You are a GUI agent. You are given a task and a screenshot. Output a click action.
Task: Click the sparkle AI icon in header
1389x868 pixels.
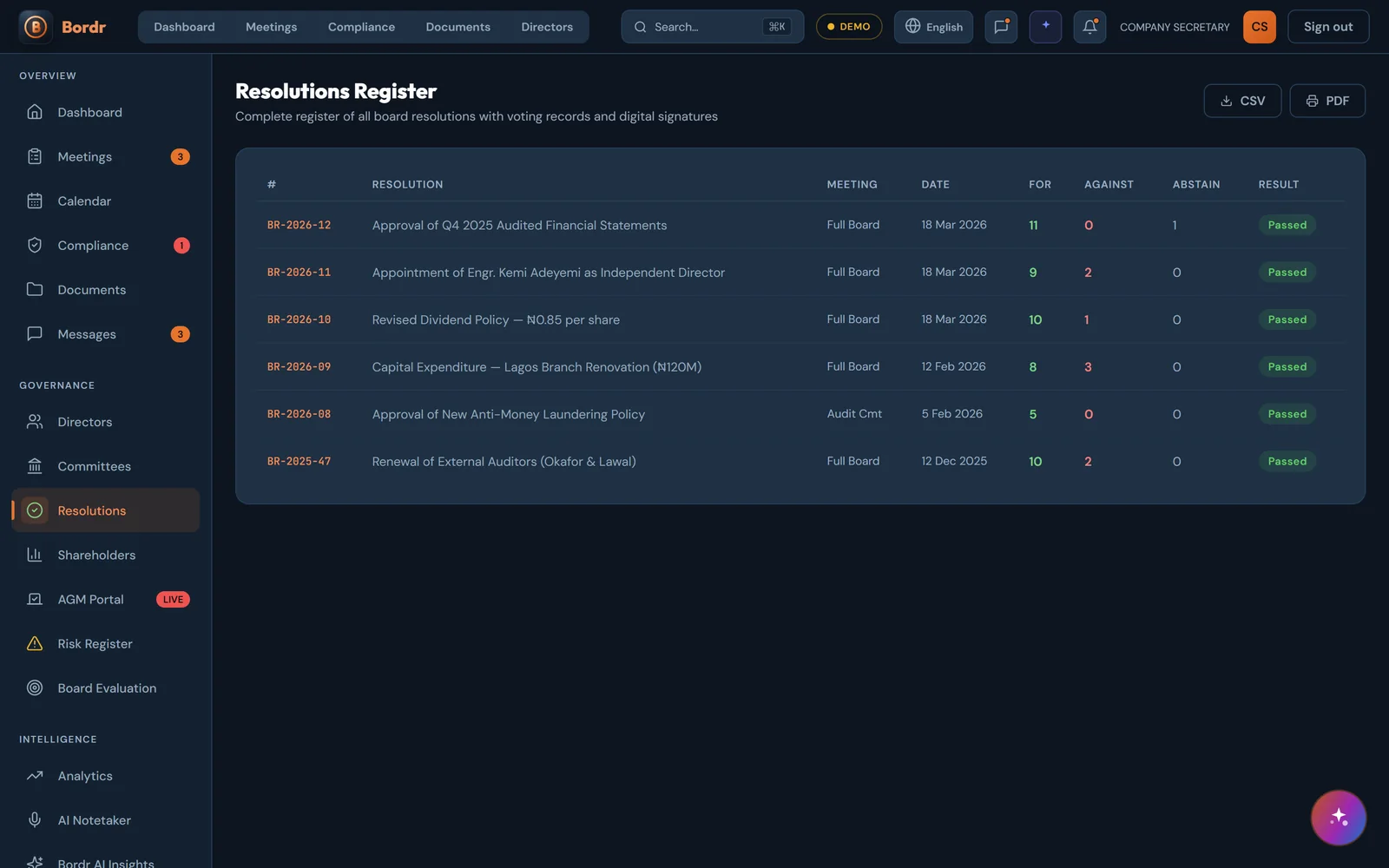[x=1045, y=27]
